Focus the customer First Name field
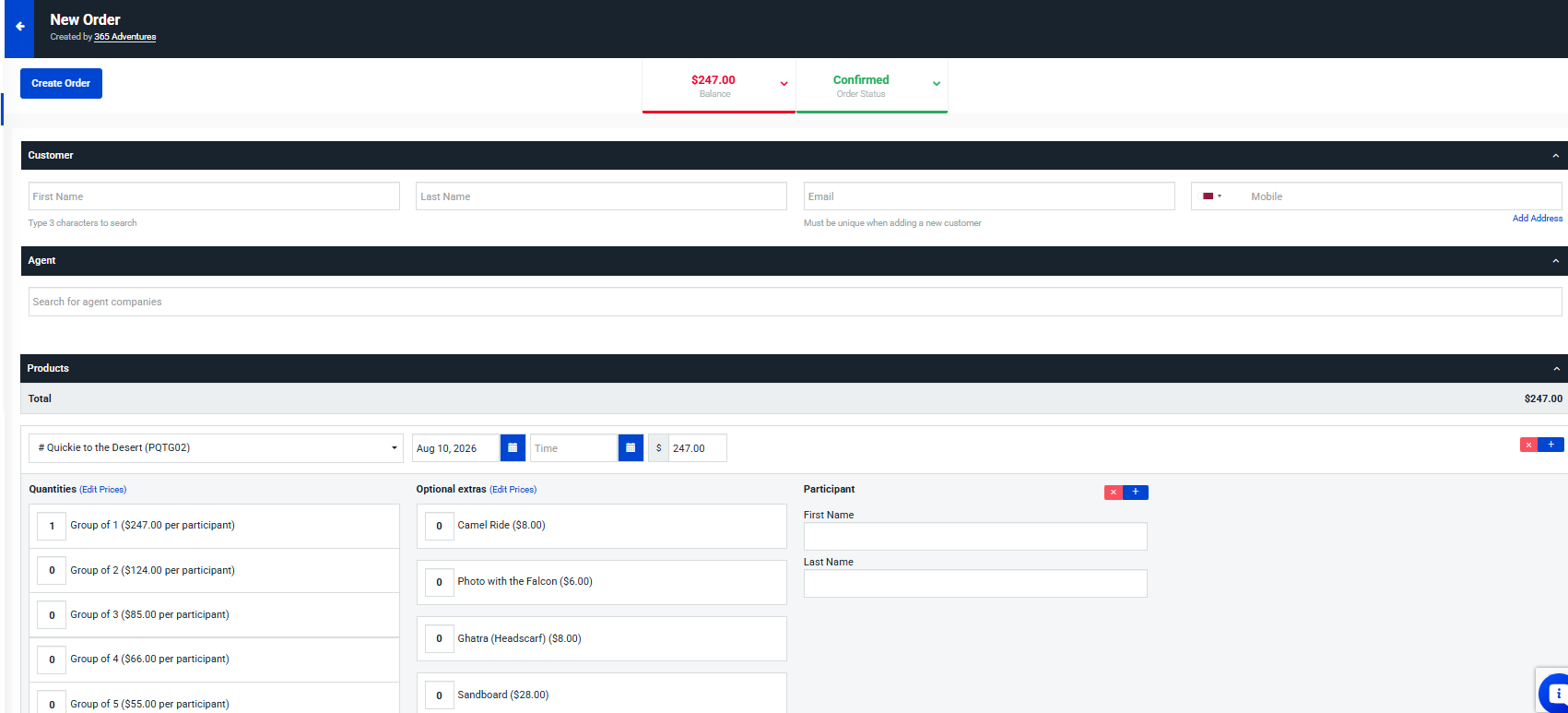The height and width of the screenshot is (713, 1568). 214,196
